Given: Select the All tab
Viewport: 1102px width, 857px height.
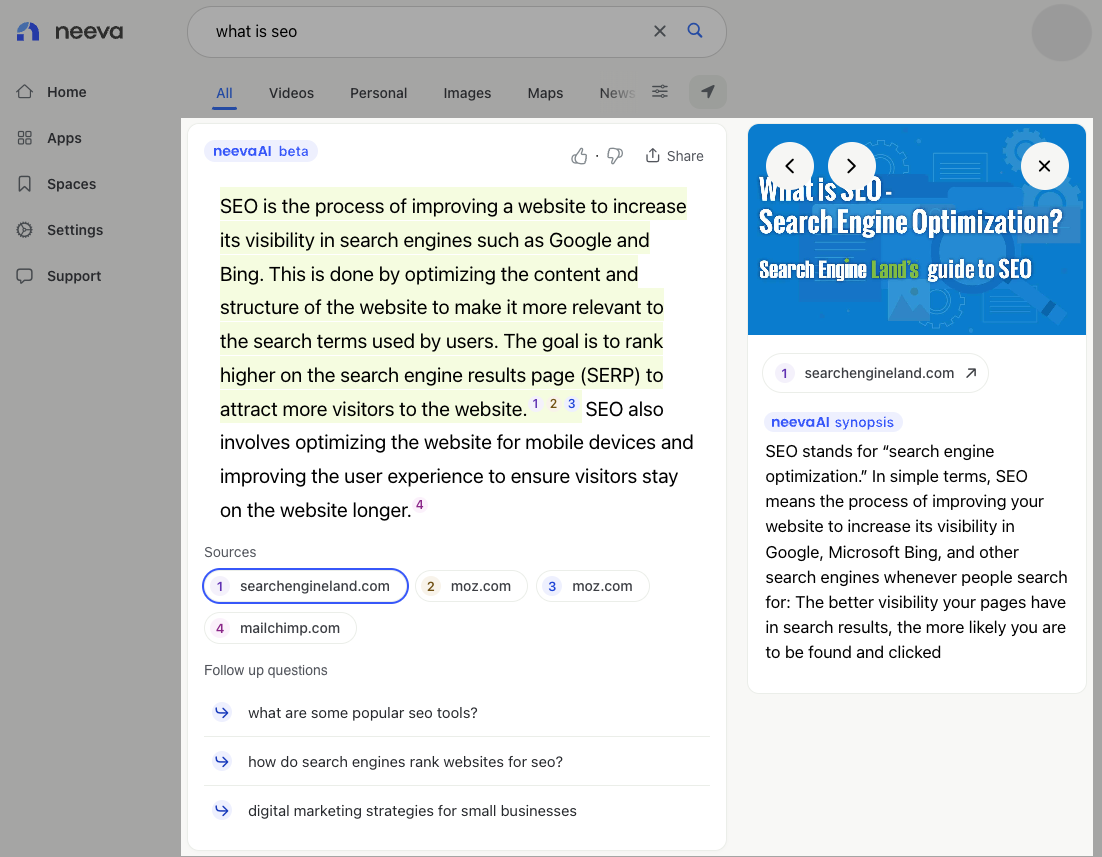Looking at the screenshot, I should [224, 93].
